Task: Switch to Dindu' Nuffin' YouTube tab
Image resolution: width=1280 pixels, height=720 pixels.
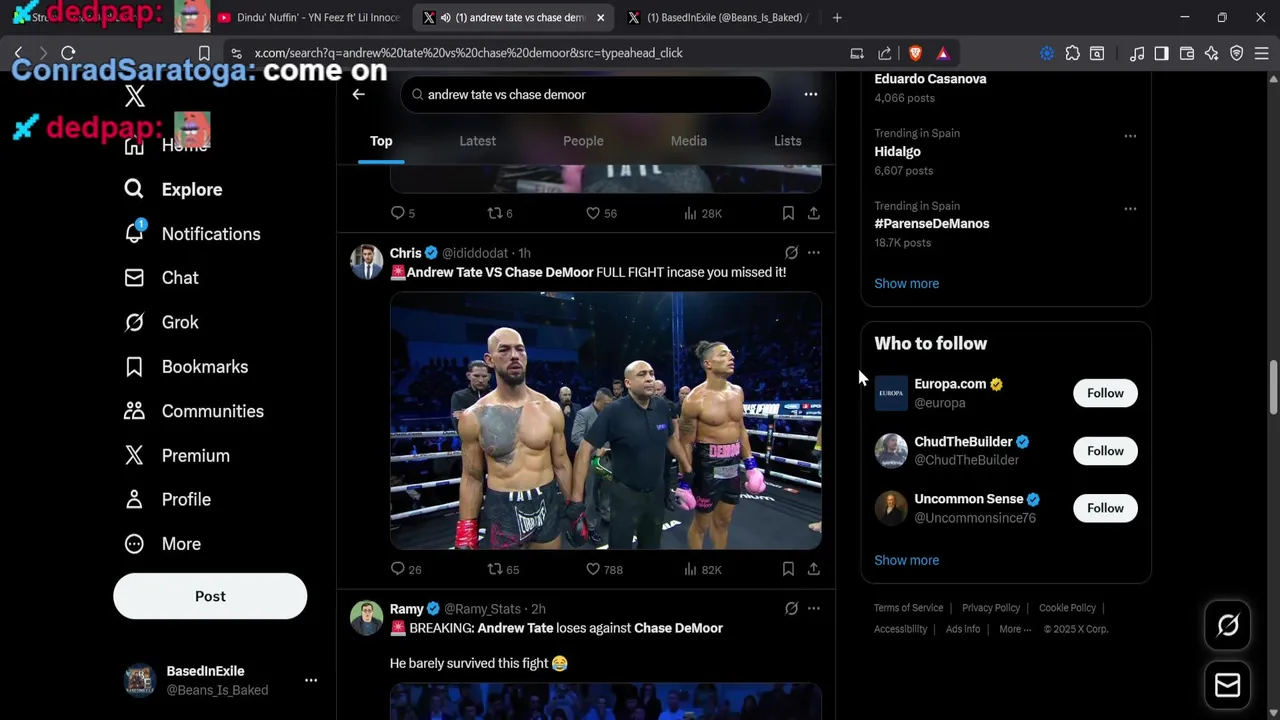Action: point(307,17)
